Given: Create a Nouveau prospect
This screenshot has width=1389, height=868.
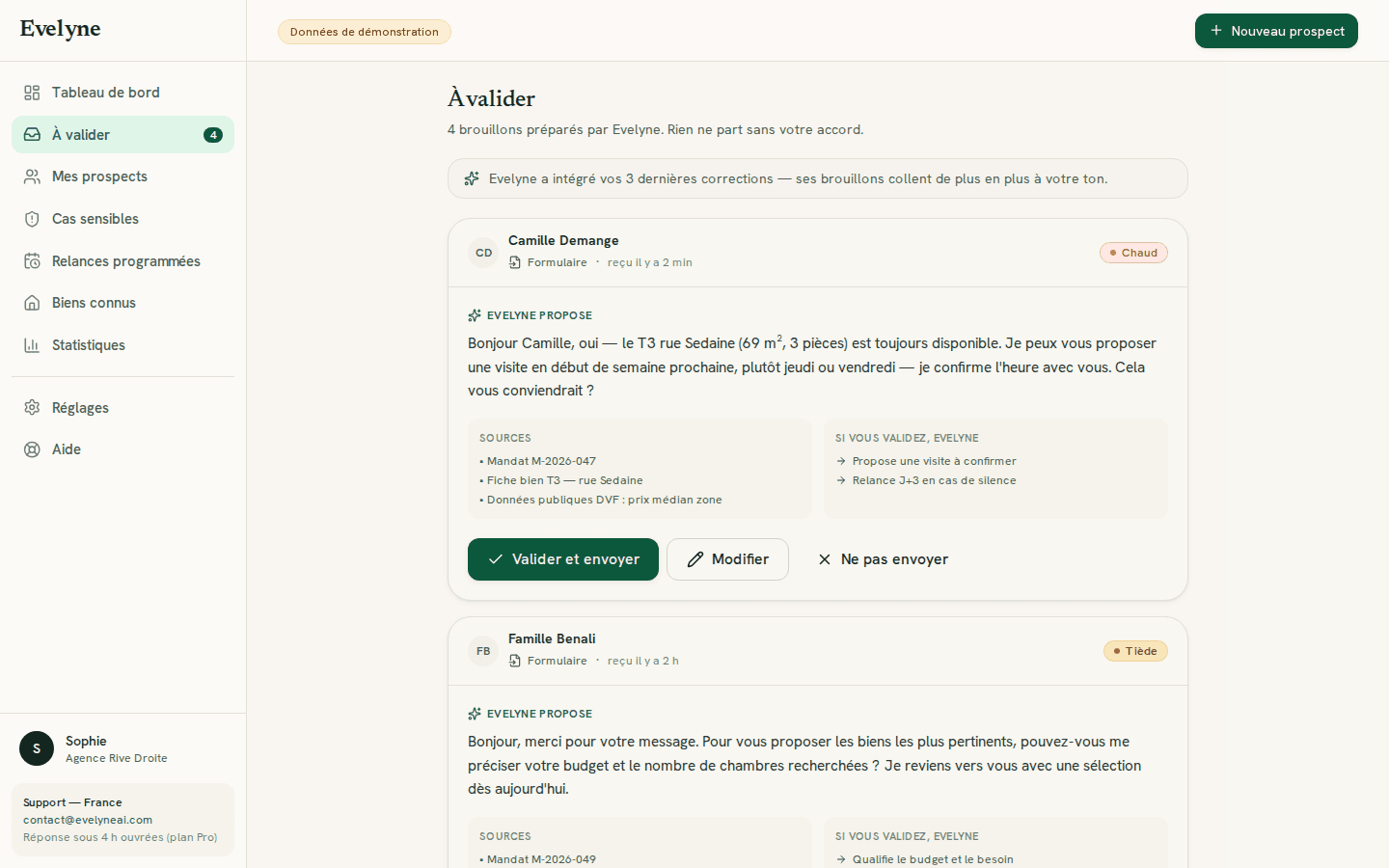Looking at the screenshot, I should pyautogui.click(x=1276, y=31).
